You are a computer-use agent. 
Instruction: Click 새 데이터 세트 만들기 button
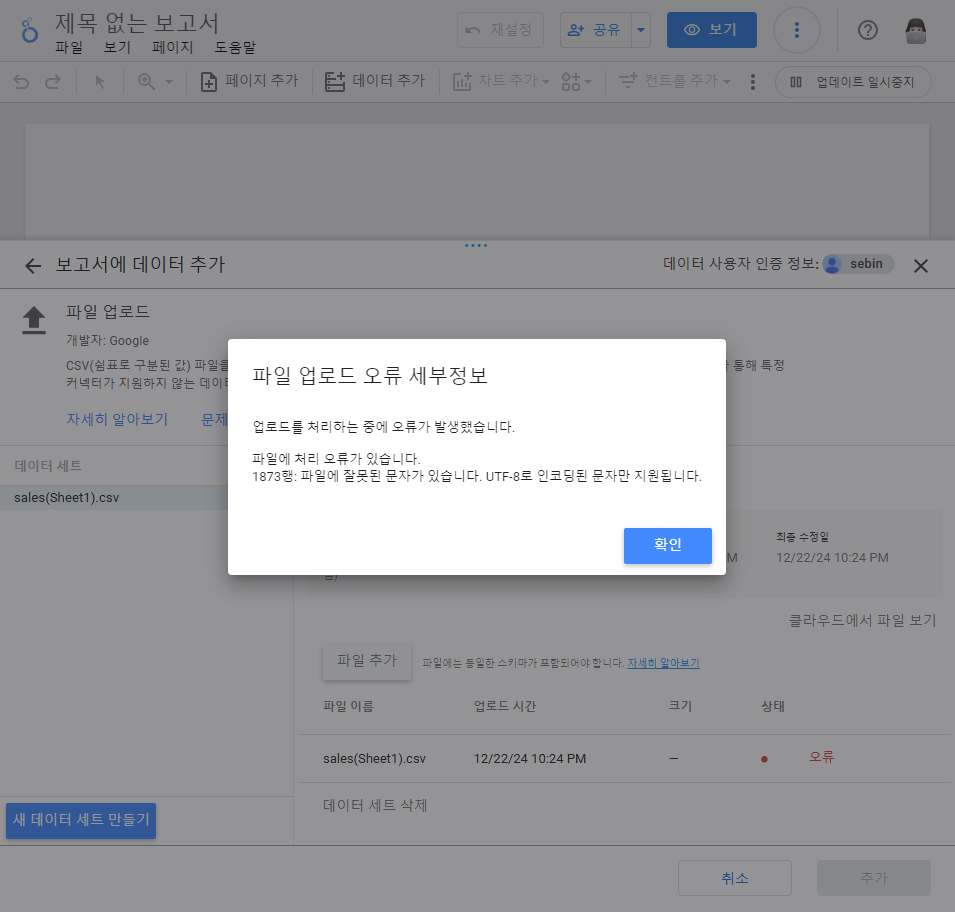click(x=81, y=821)
